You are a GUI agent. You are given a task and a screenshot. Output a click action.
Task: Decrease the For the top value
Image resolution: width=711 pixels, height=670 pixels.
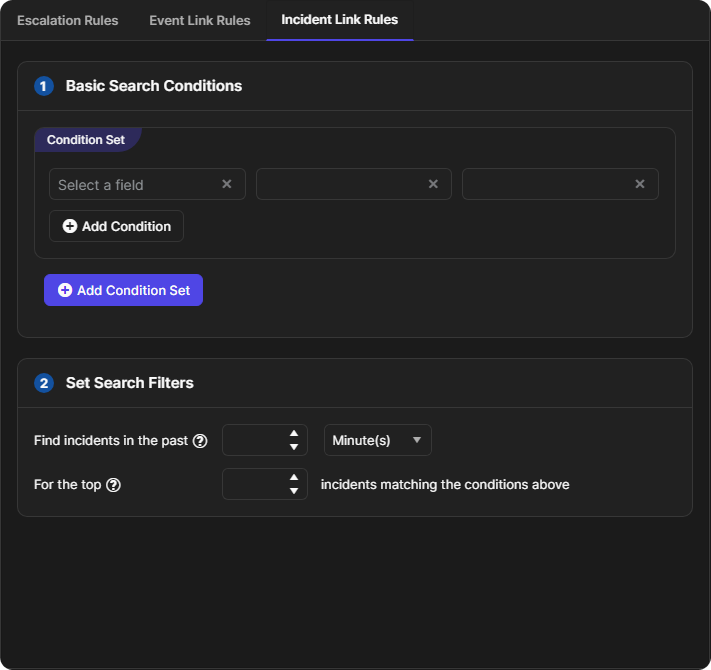[294, 491]
